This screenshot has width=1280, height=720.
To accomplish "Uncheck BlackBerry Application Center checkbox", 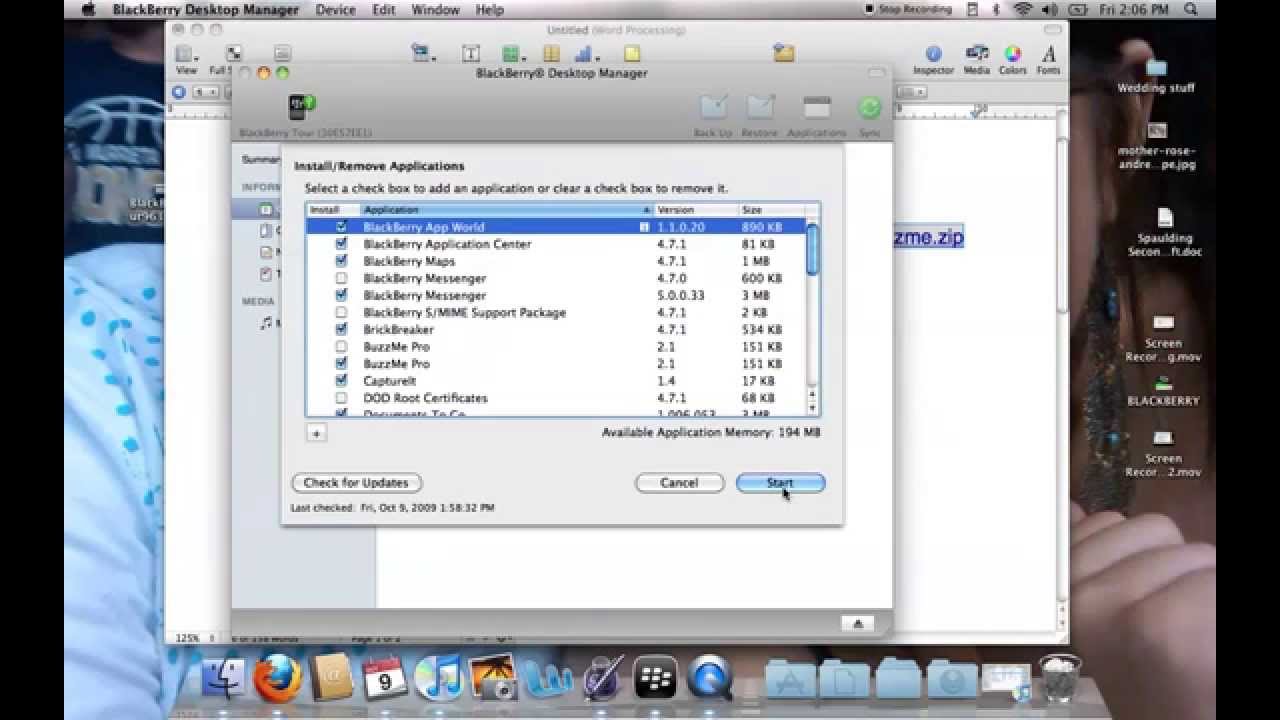I will (342, 244).
